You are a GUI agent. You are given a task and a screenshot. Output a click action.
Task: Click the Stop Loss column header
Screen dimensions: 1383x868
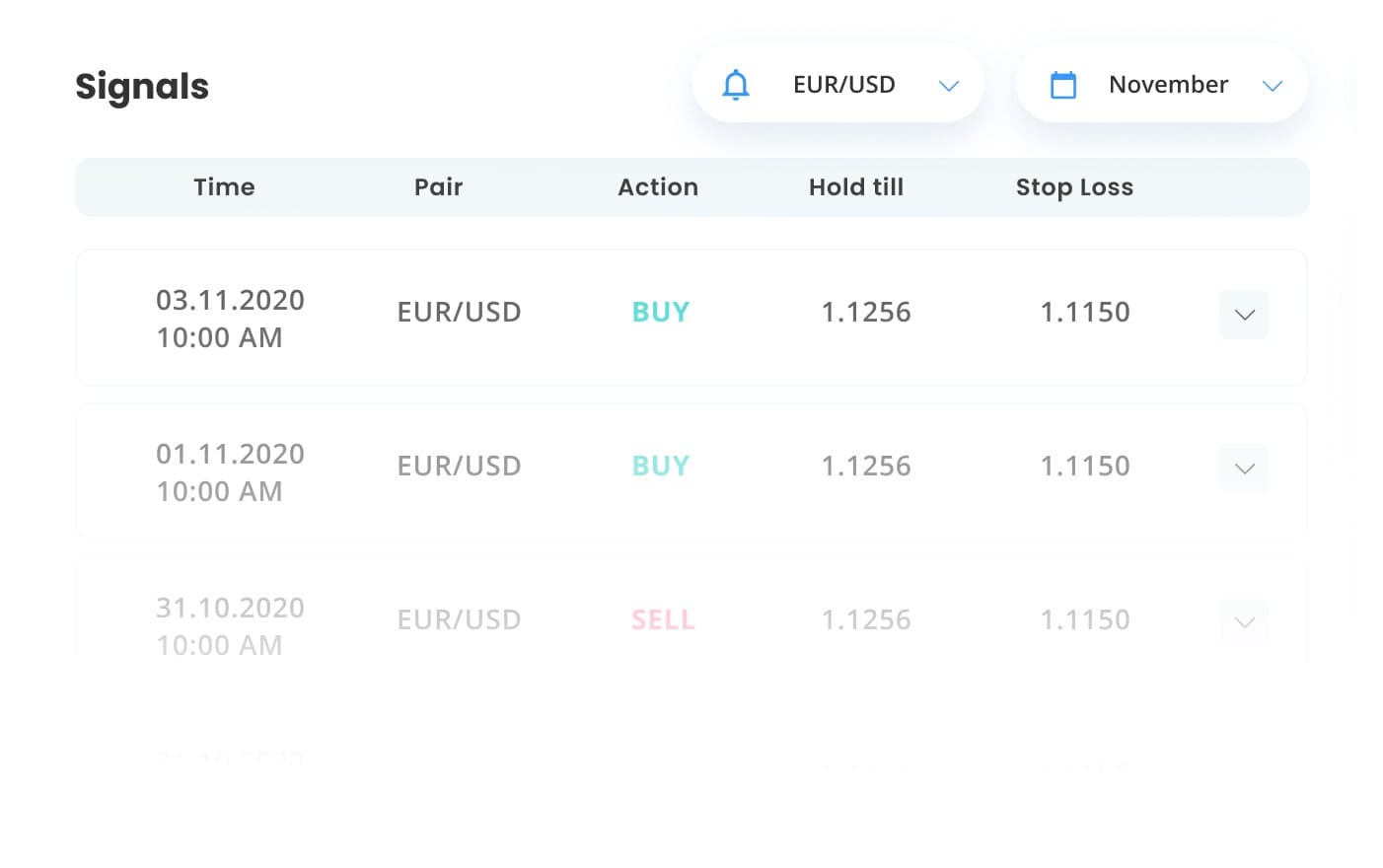click(x=1074, y=187)
